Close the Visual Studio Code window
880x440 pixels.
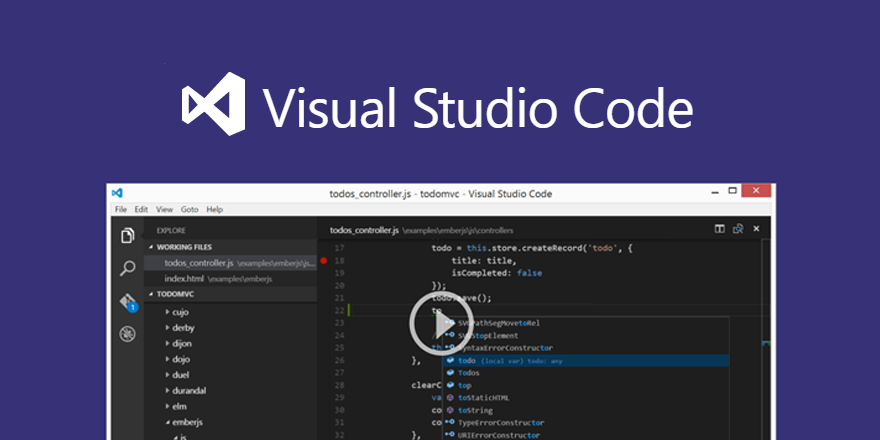point(756,191)
